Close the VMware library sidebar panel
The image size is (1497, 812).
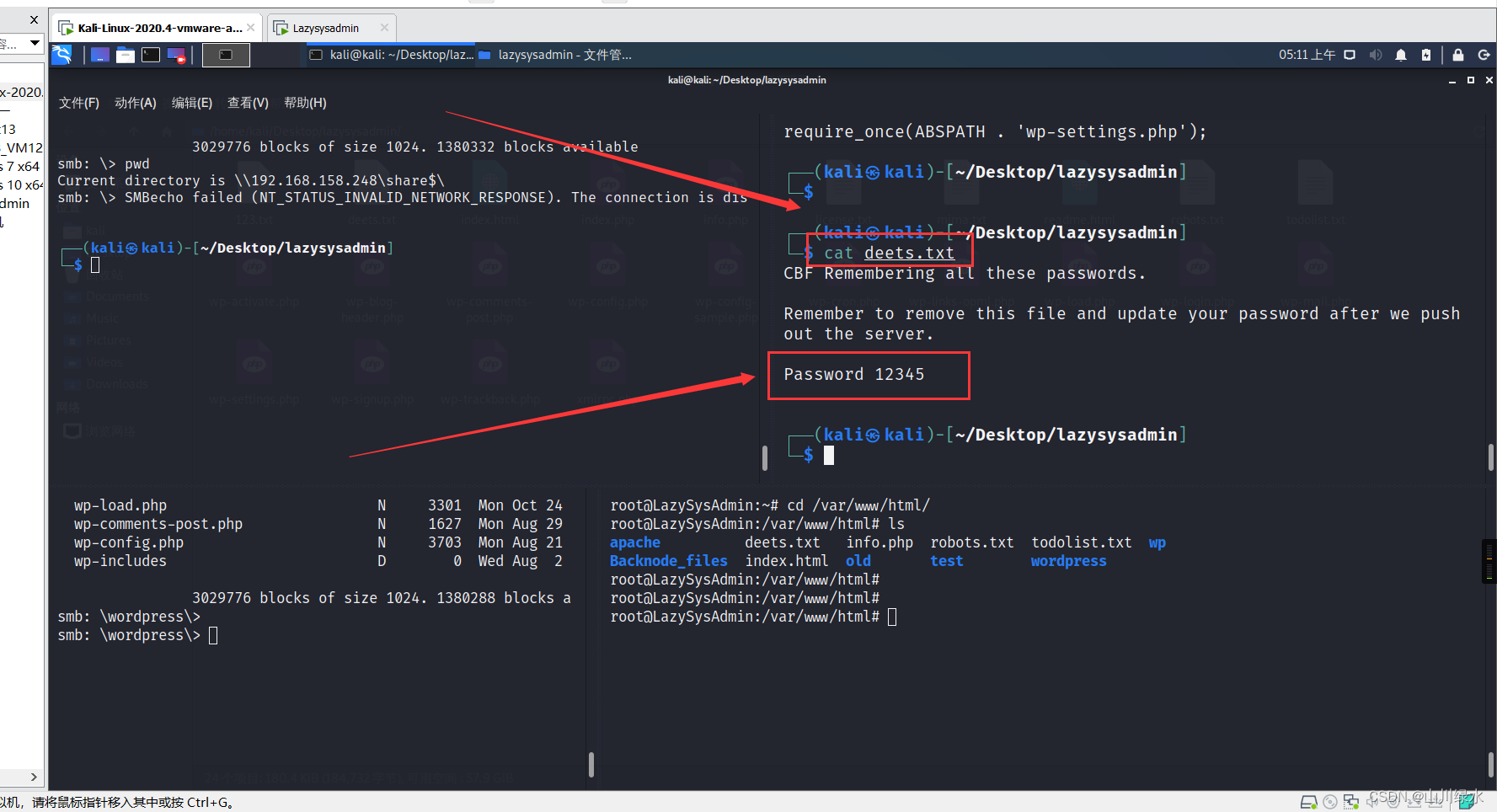34,19
